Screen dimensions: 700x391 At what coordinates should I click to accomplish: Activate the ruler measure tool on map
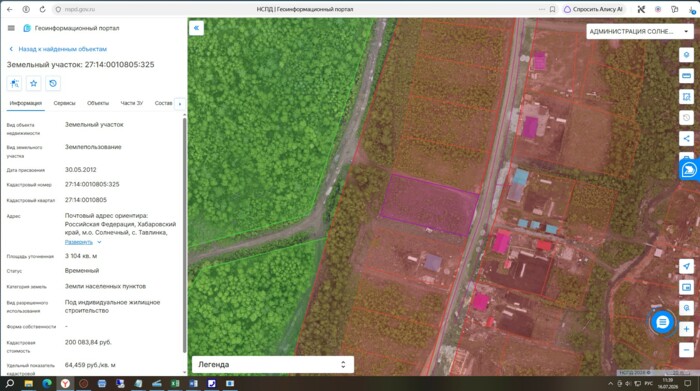[x=686, y=75]
